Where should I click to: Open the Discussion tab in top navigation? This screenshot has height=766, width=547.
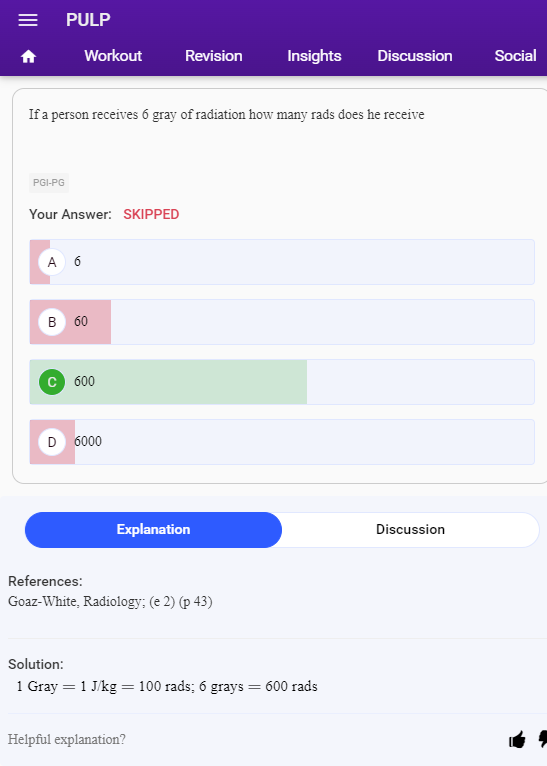(x=415, y=56)
